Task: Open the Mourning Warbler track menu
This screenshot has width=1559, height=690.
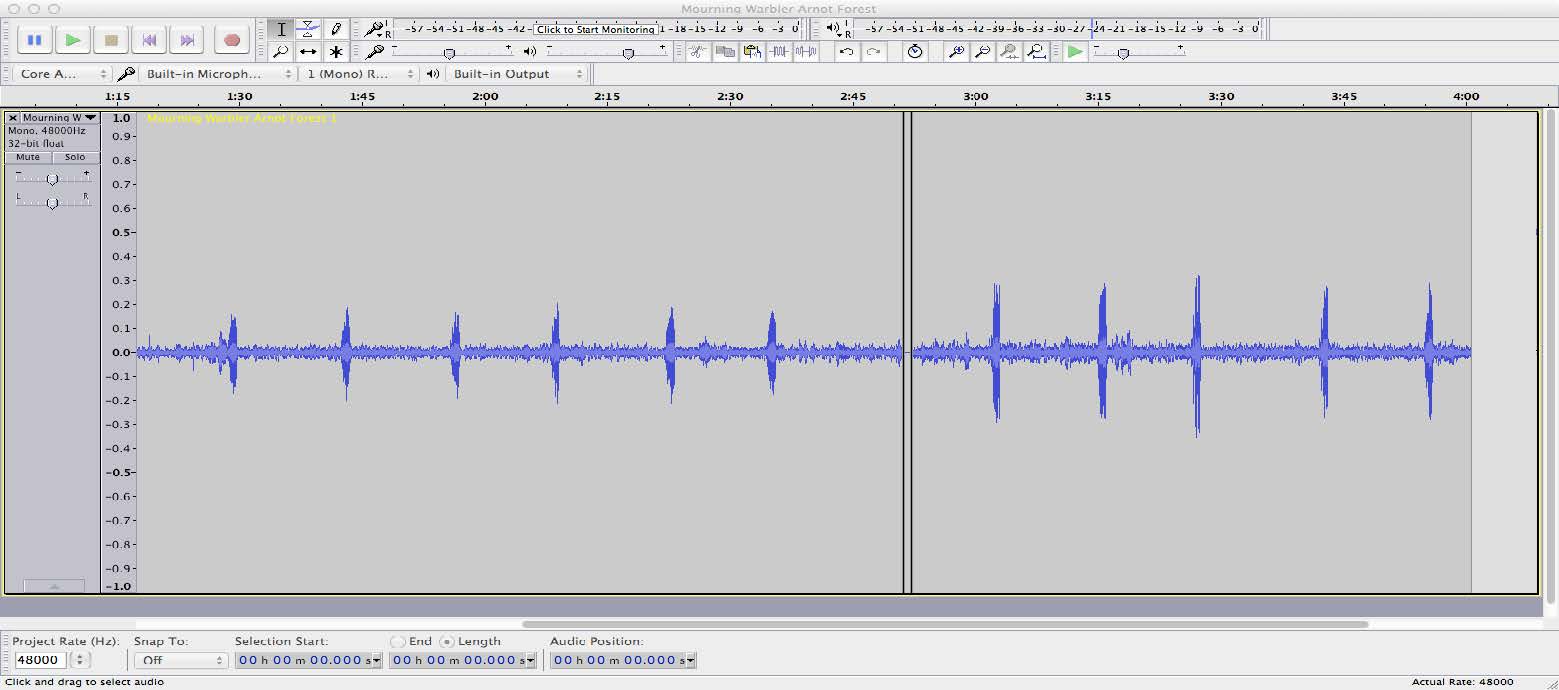Action: point(90,117)
